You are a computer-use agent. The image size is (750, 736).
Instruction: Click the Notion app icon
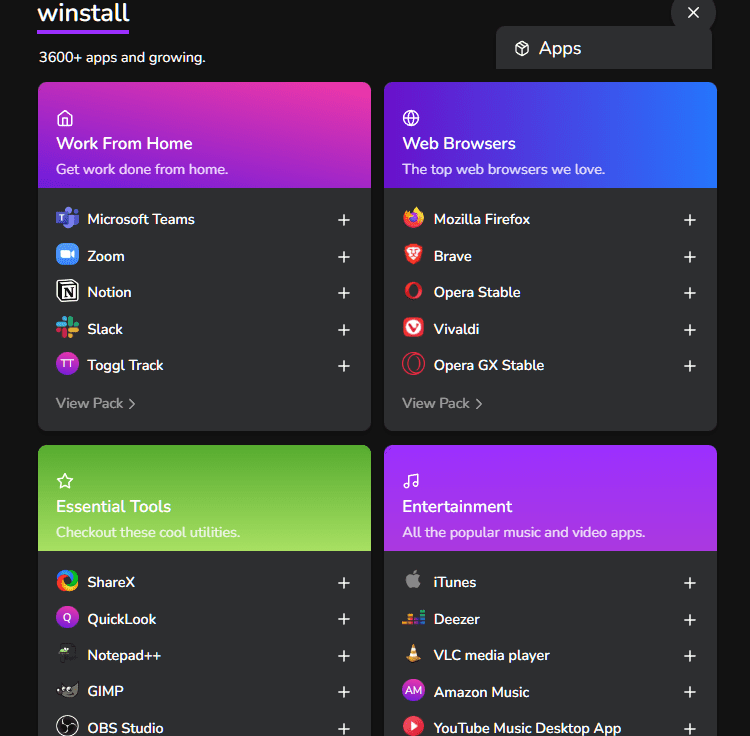pyautogui.click(x=67, y=291)
